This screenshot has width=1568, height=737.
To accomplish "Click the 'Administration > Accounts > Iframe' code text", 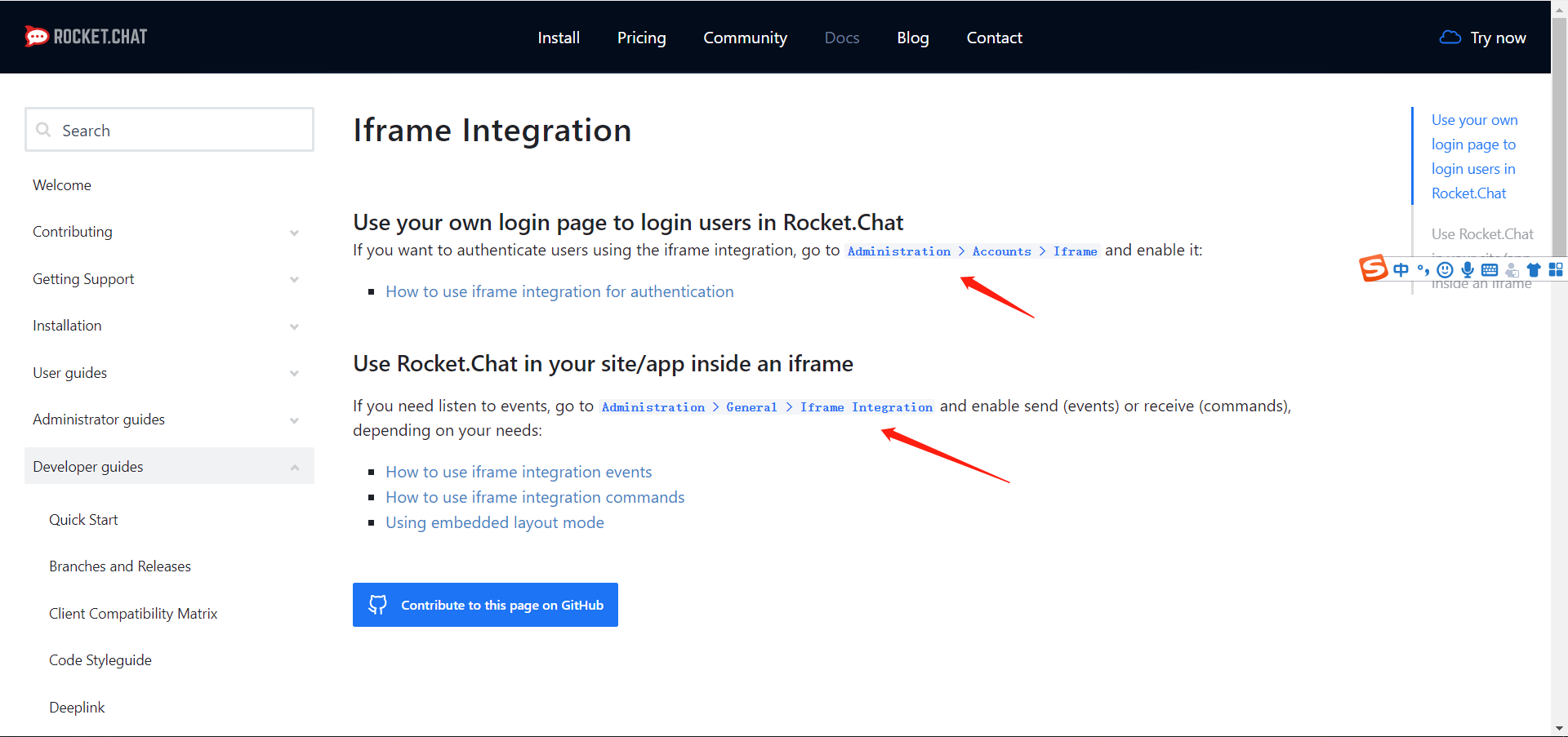I will click(x=973, y=251).
